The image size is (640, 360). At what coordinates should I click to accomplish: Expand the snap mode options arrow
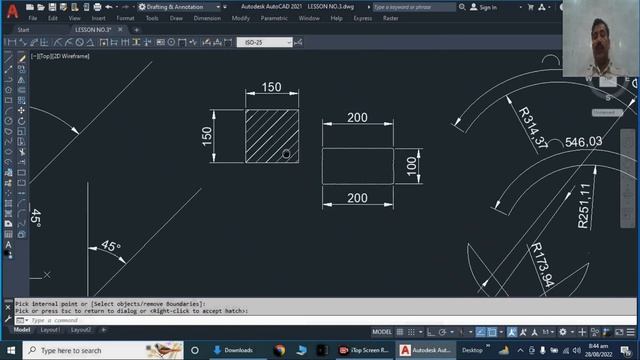point(421,332)
